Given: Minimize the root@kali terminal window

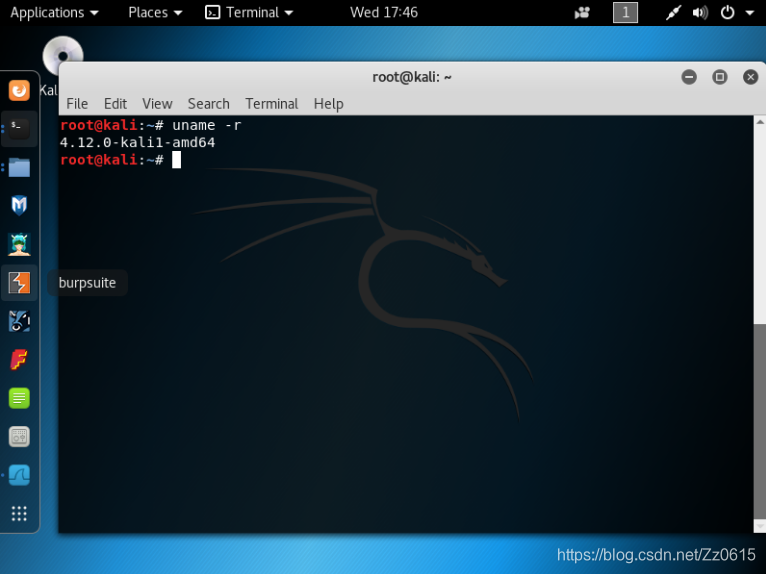Looking at the screenshot, I should (x=689, y=77).
